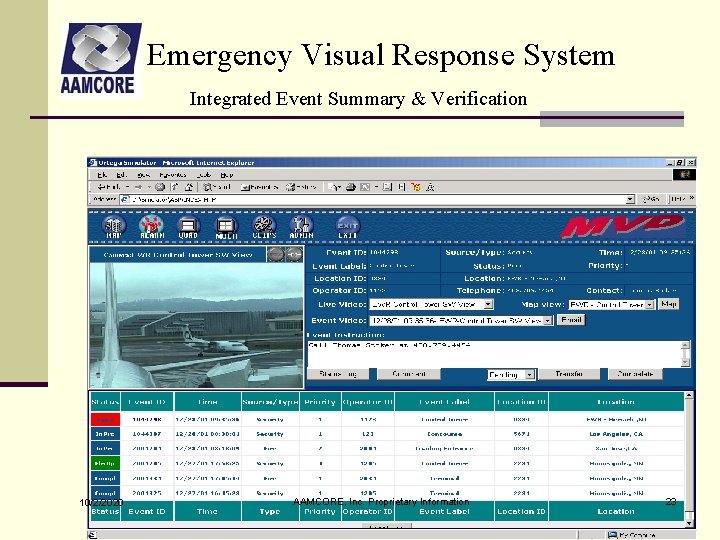Click the browser Print icon
The height and width of the screenshot is (540, 720).
tap(351, 187)
